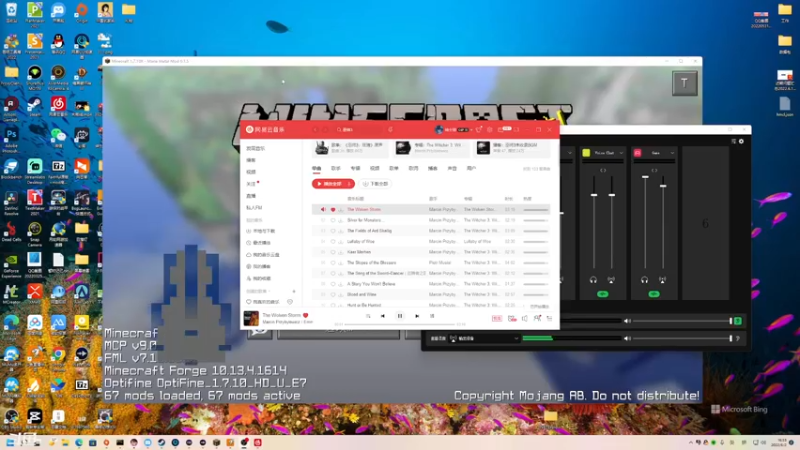Viewport: 800px width, 450px height.
Task: Click the list icon beside mixer settings gear
Action: coord(734,141)
